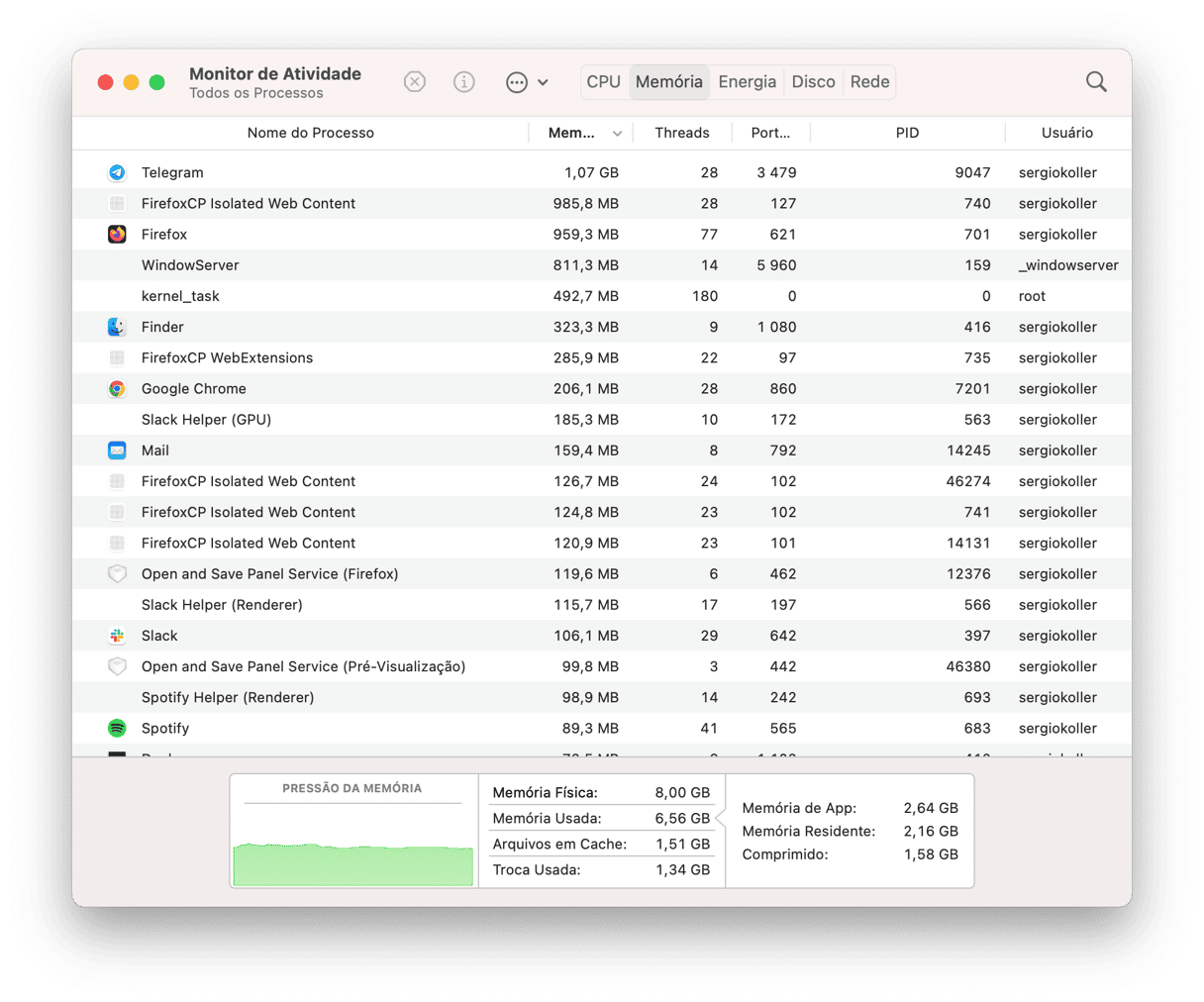Sort by Nome do Processo column header
This screenshot has height=1002, width=1204.
311,133
